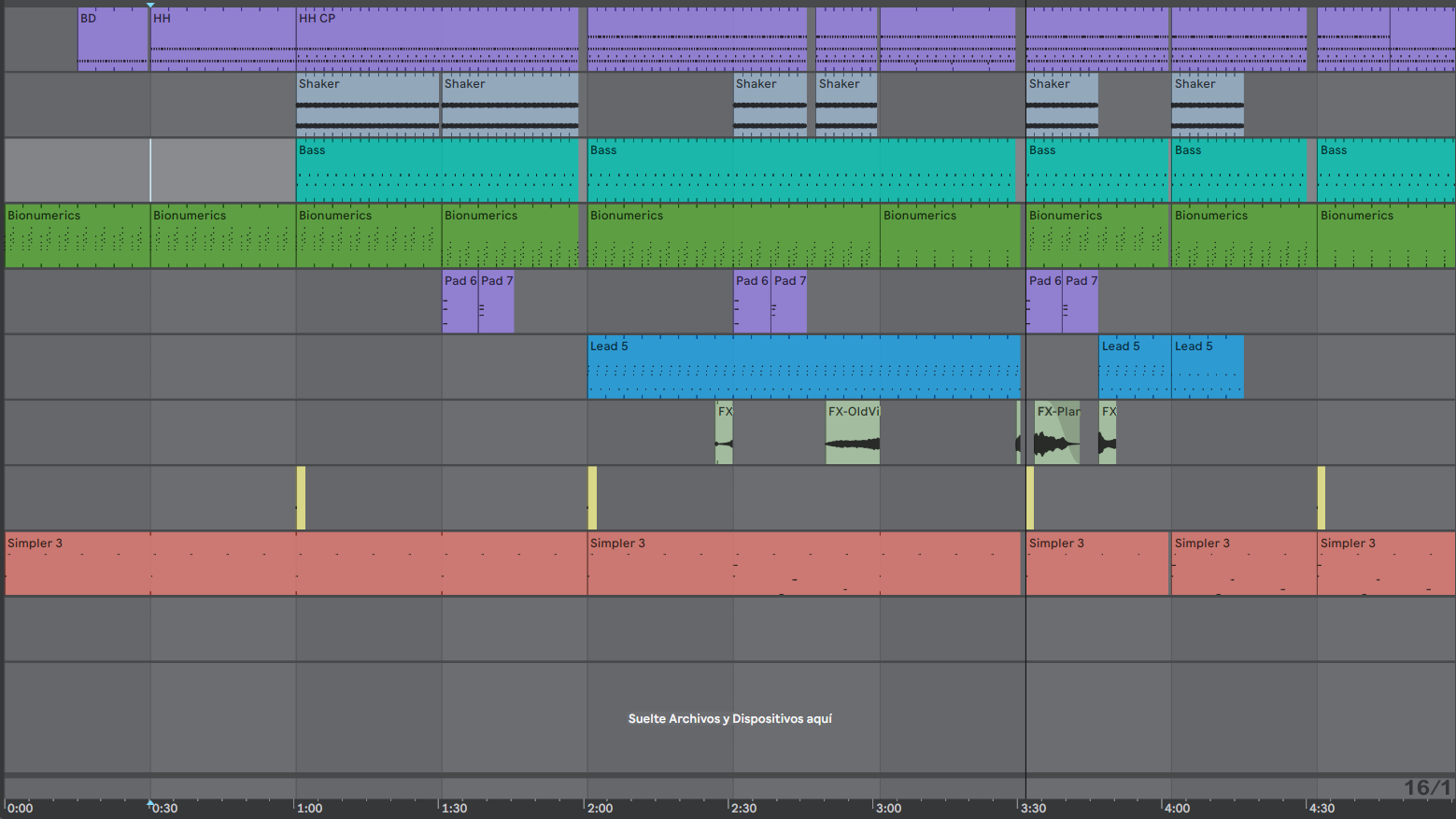Screen dimensions: 1456x819
Task: Select the Simpler 3 clip starting at 4:00
Action: tap(1244, 564)
